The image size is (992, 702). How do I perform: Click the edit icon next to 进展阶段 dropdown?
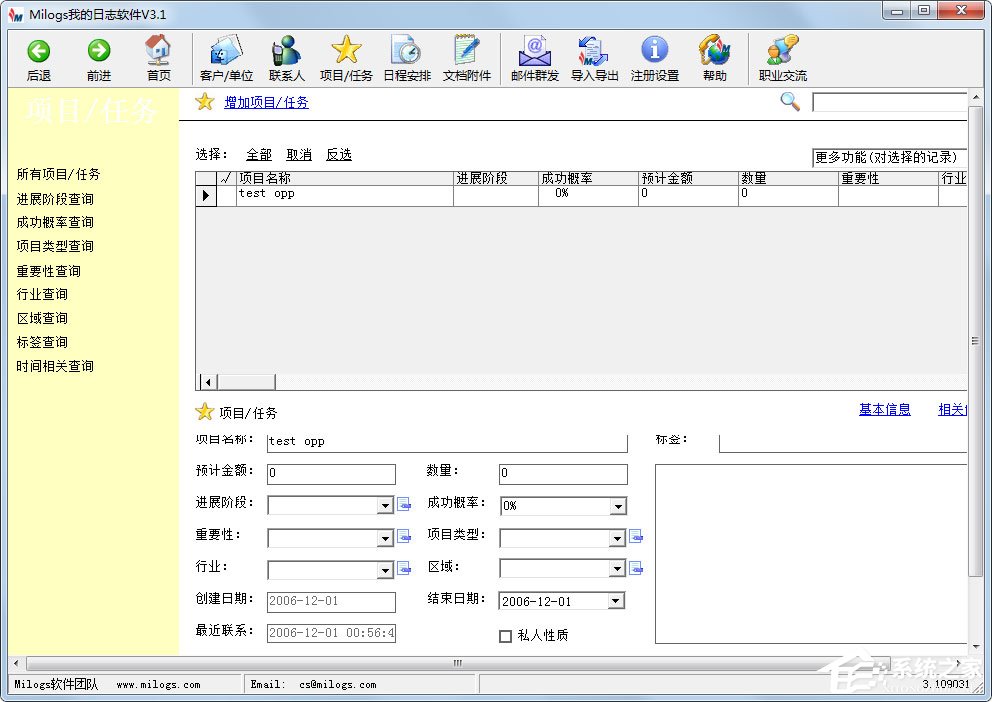404,505
